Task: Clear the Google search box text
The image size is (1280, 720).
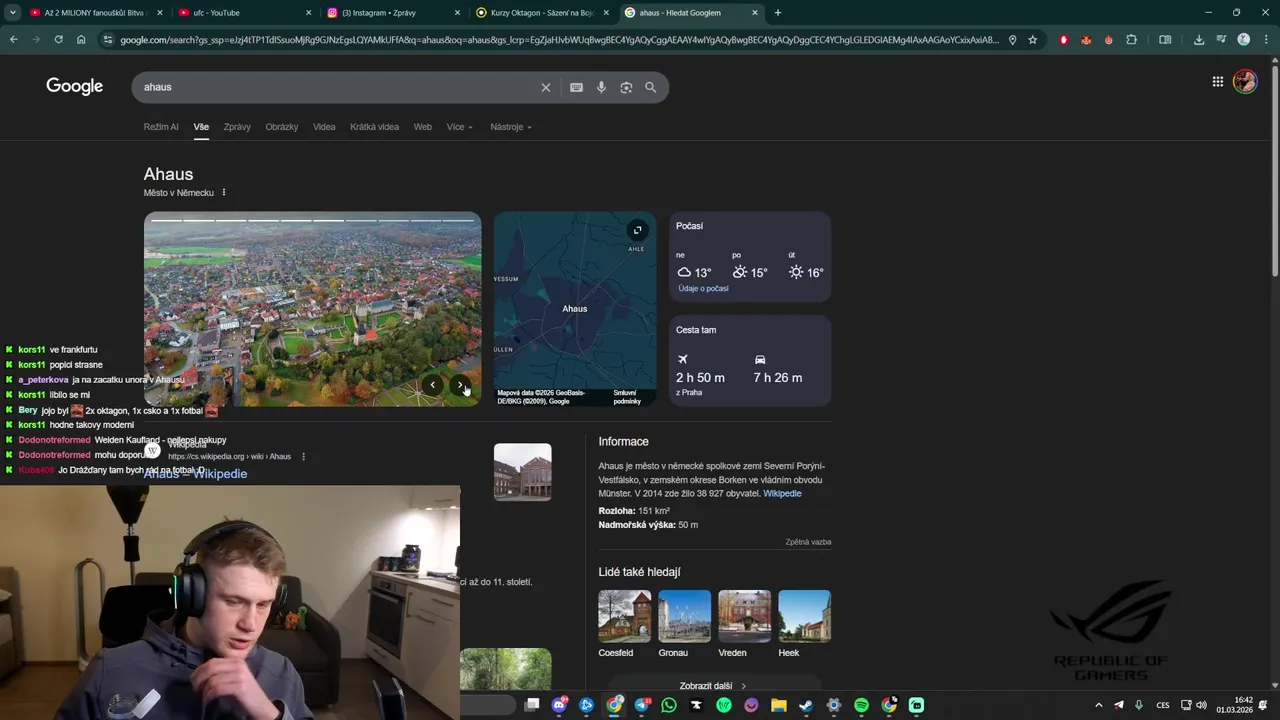Action: tap(545, 87)
